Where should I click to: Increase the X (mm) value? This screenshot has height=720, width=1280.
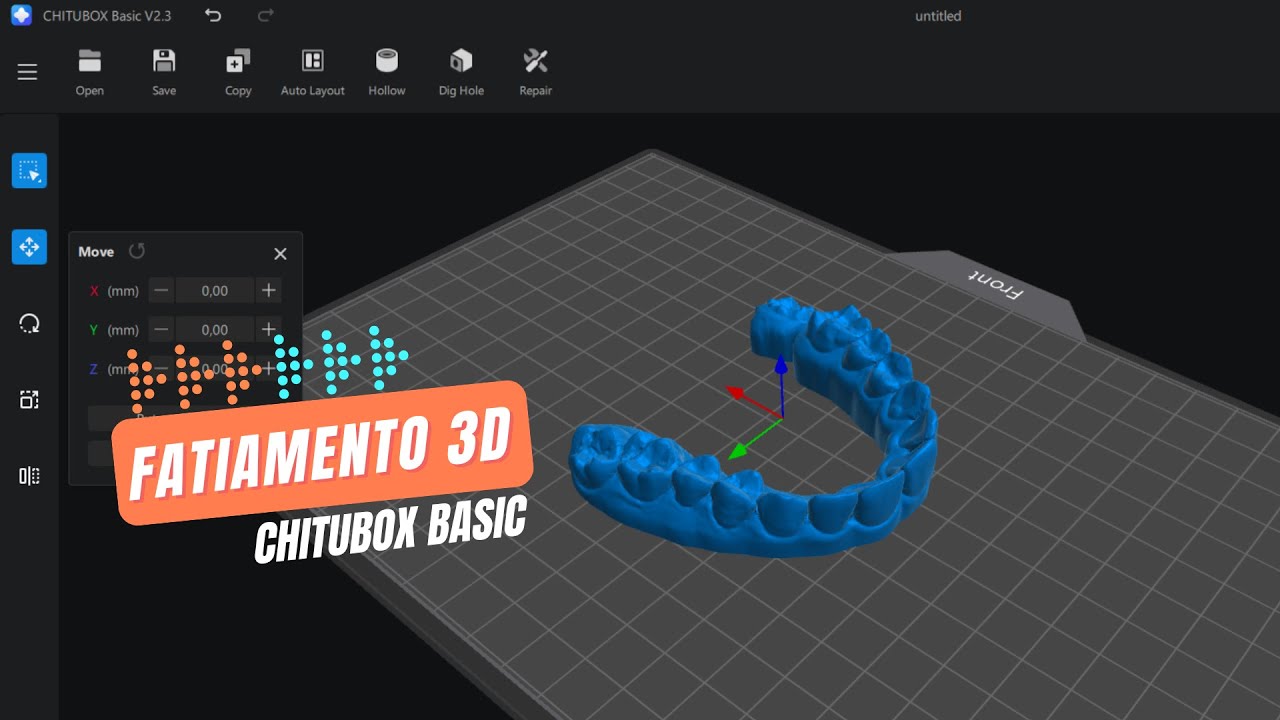(268, 291)
